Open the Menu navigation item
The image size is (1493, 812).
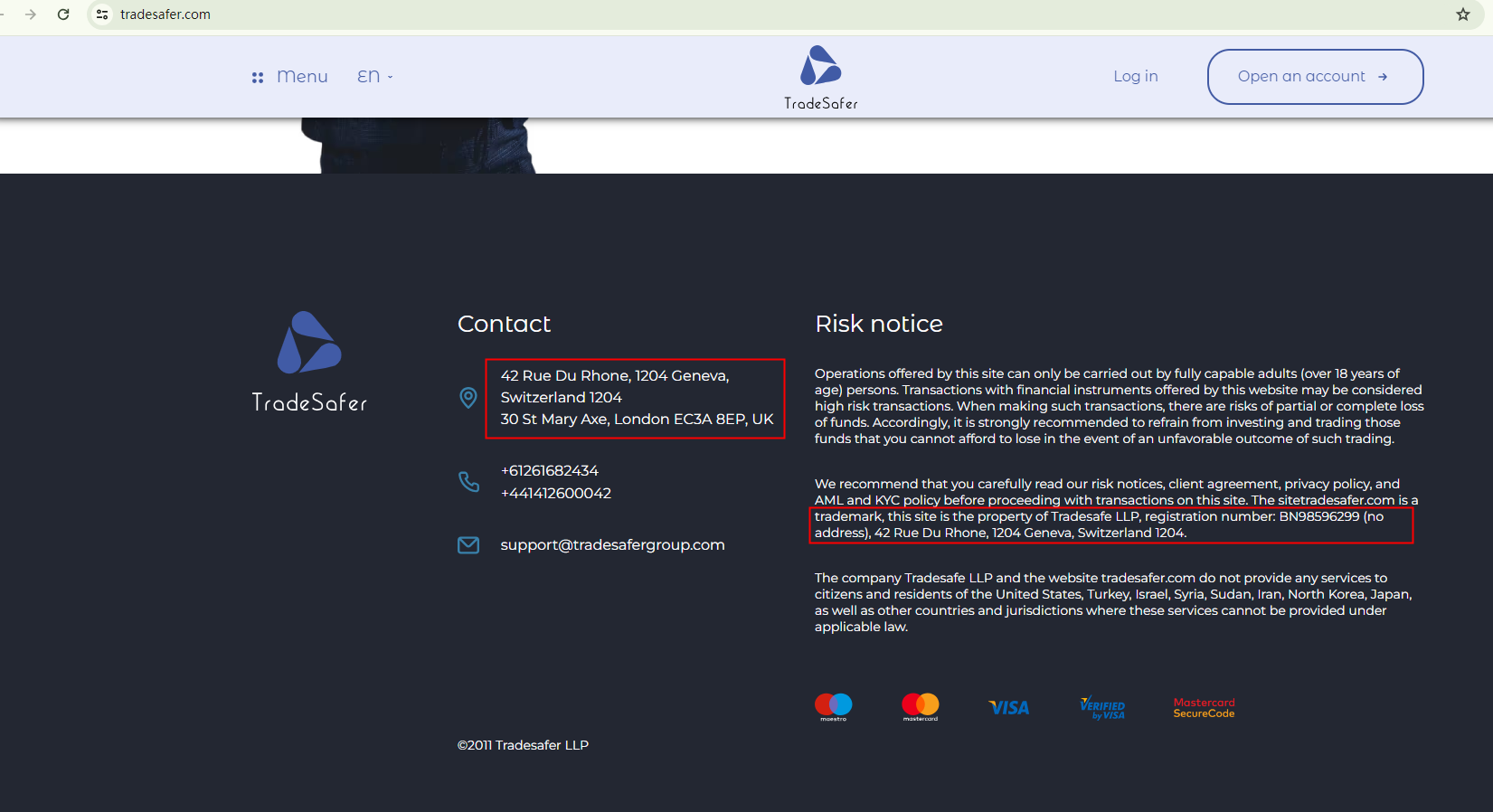[x=302, y=77]
